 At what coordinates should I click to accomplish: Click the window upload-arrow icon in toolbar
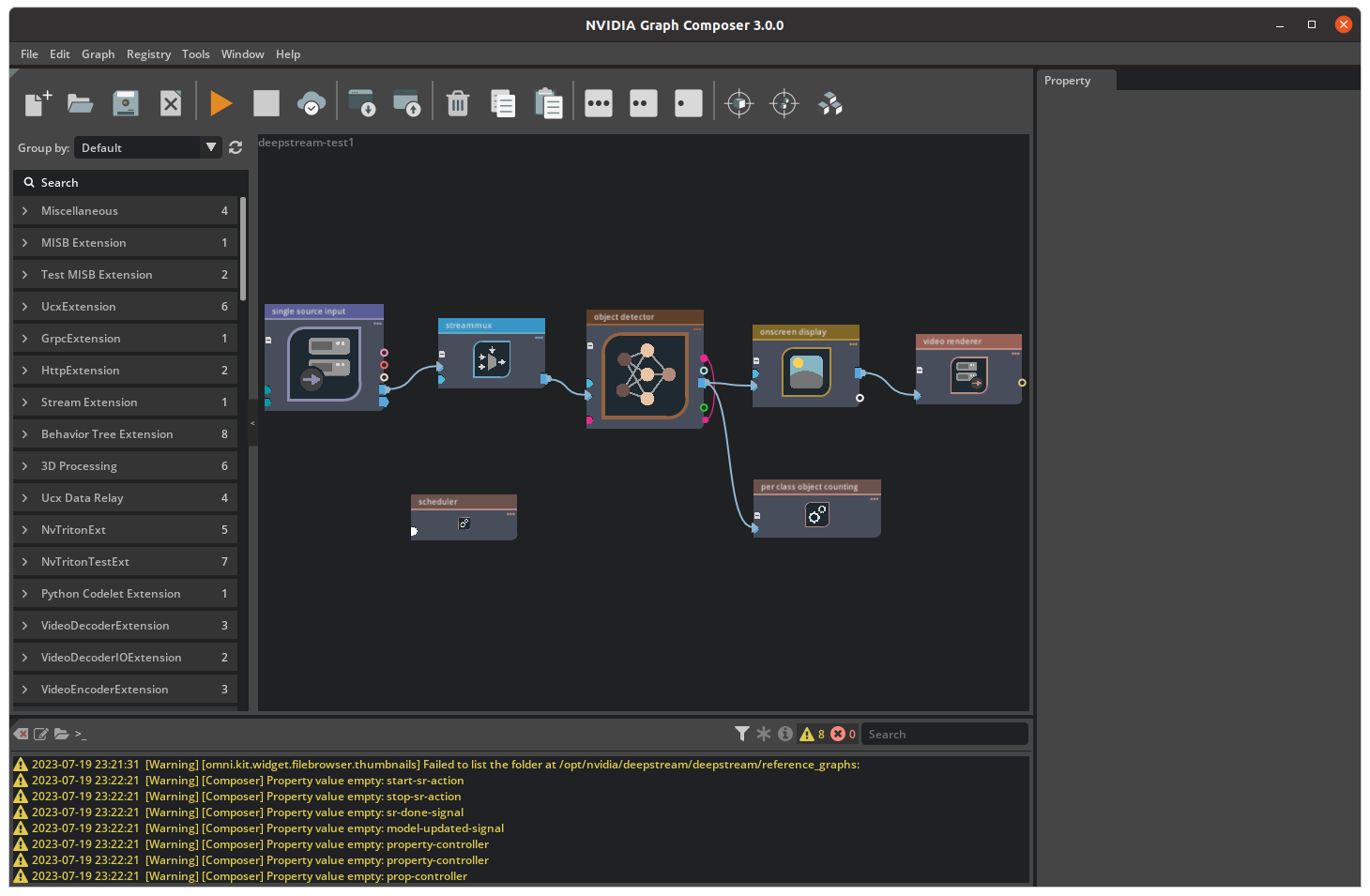point(406,103)
